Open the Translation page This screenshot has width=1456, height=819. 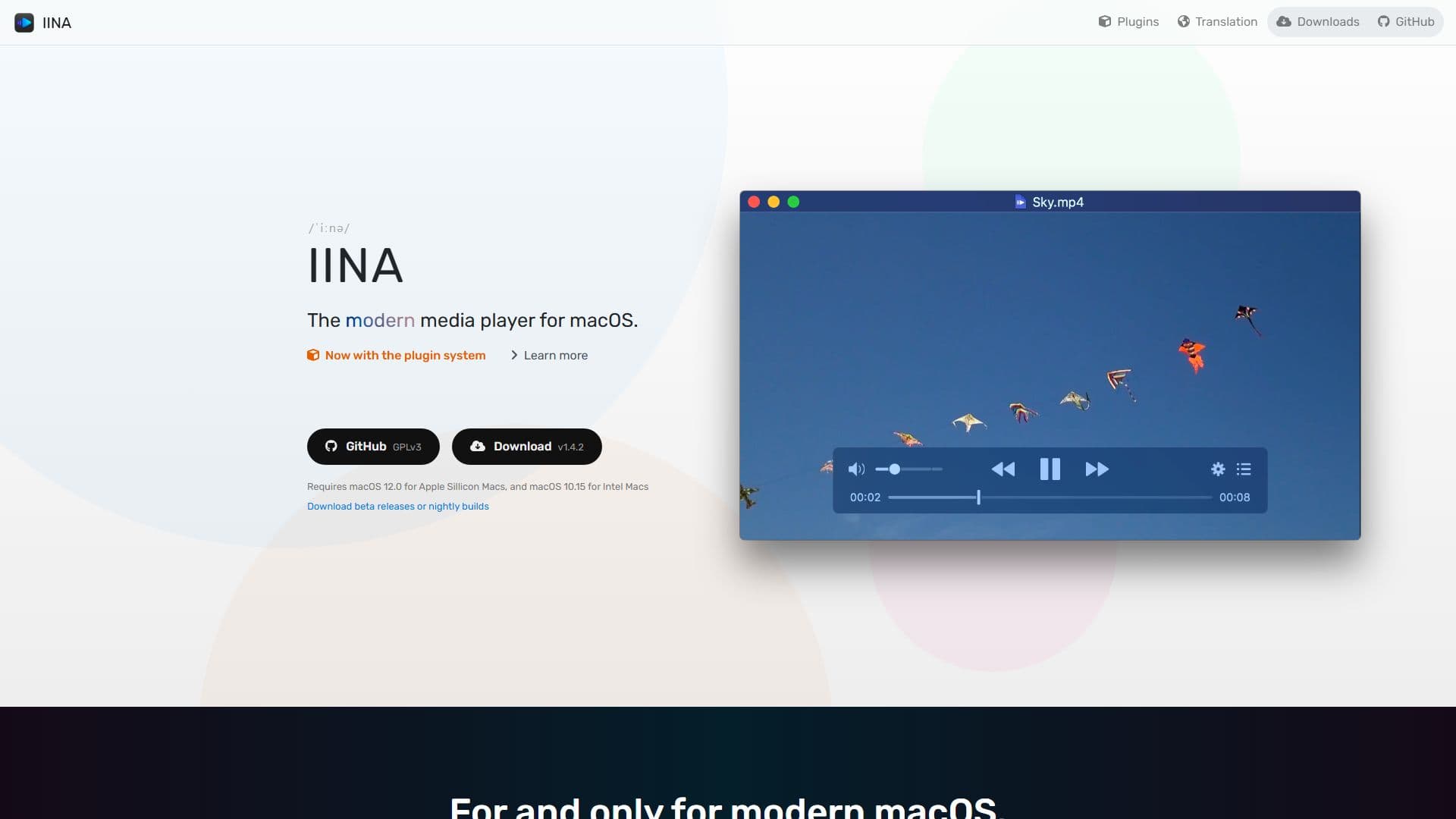tap(1217, 22)
